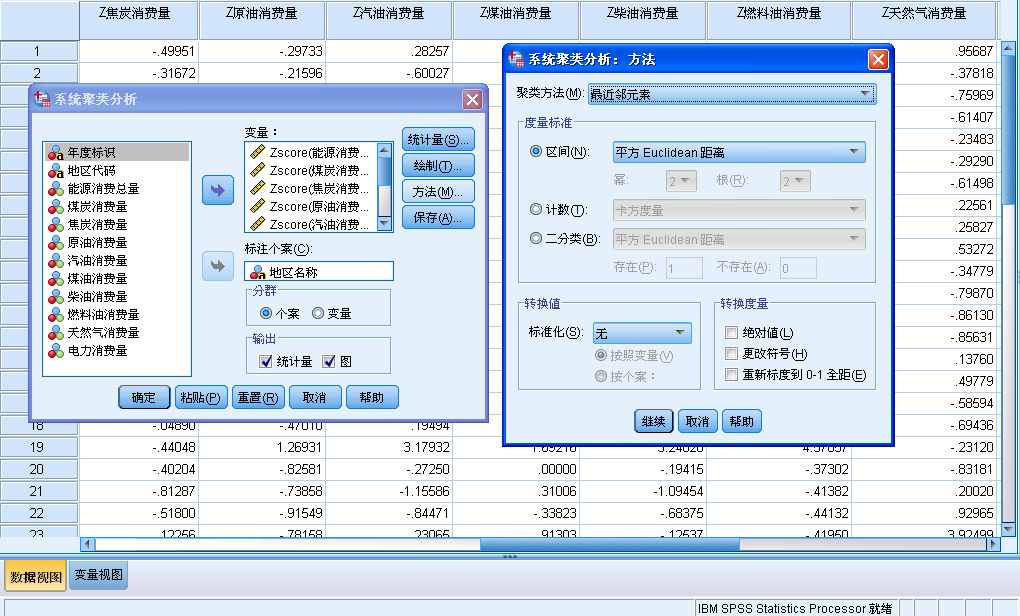Click 取消 in the 系统聚类分析 dialog
1020x616 pixels.
pos(315,397)
